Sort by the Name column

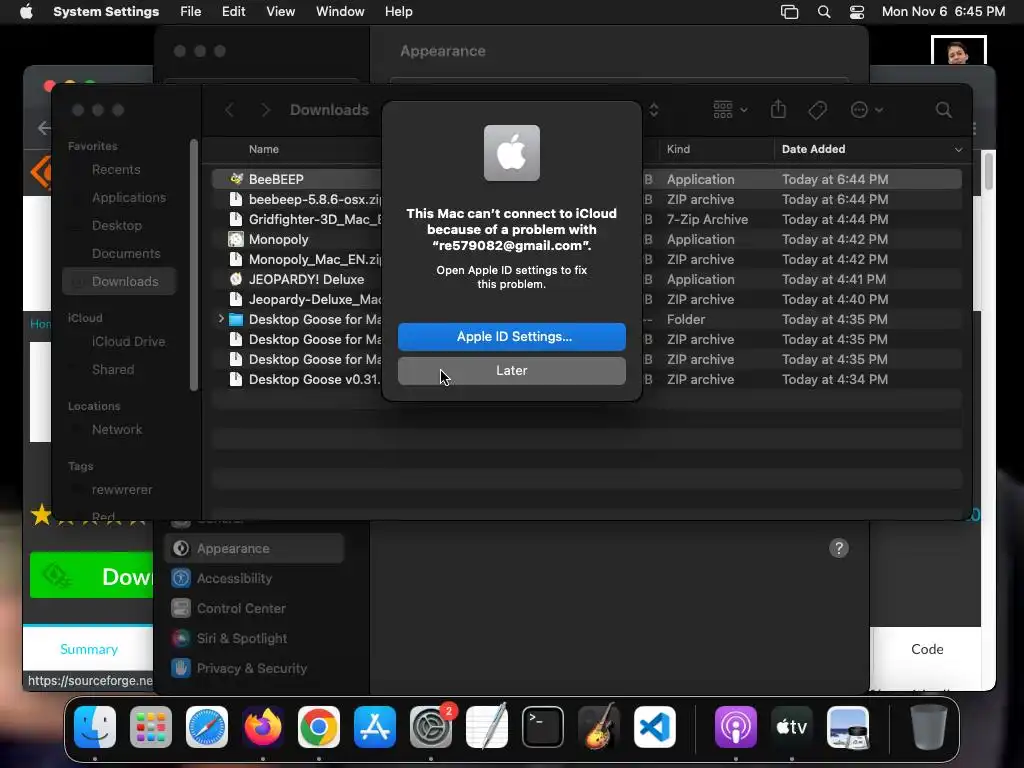pyautogui.click(x=264, y=149)
